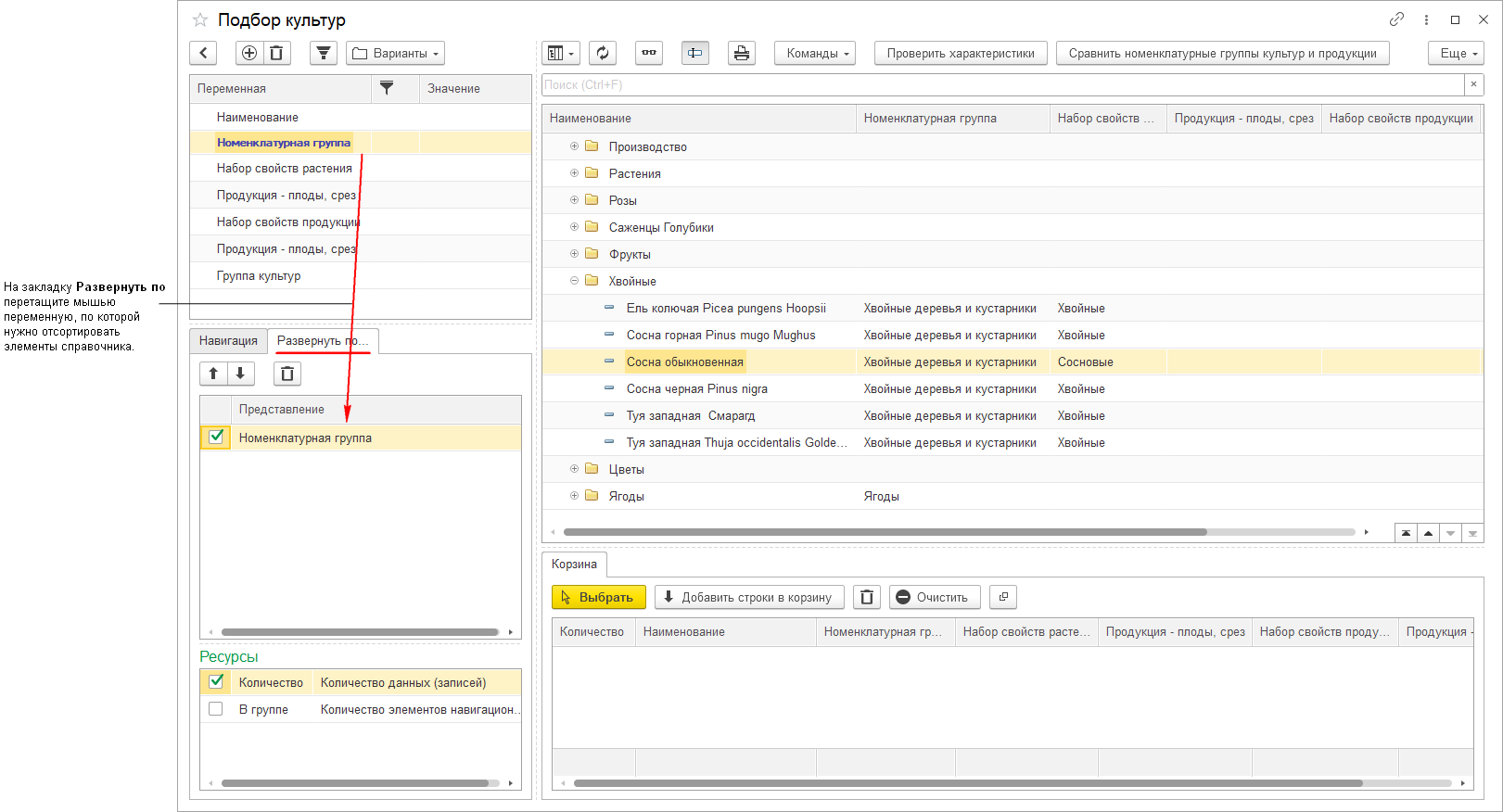
Task: Click the add (plus circle) icon
Action: pyautogui.click(x=249, y=53)
